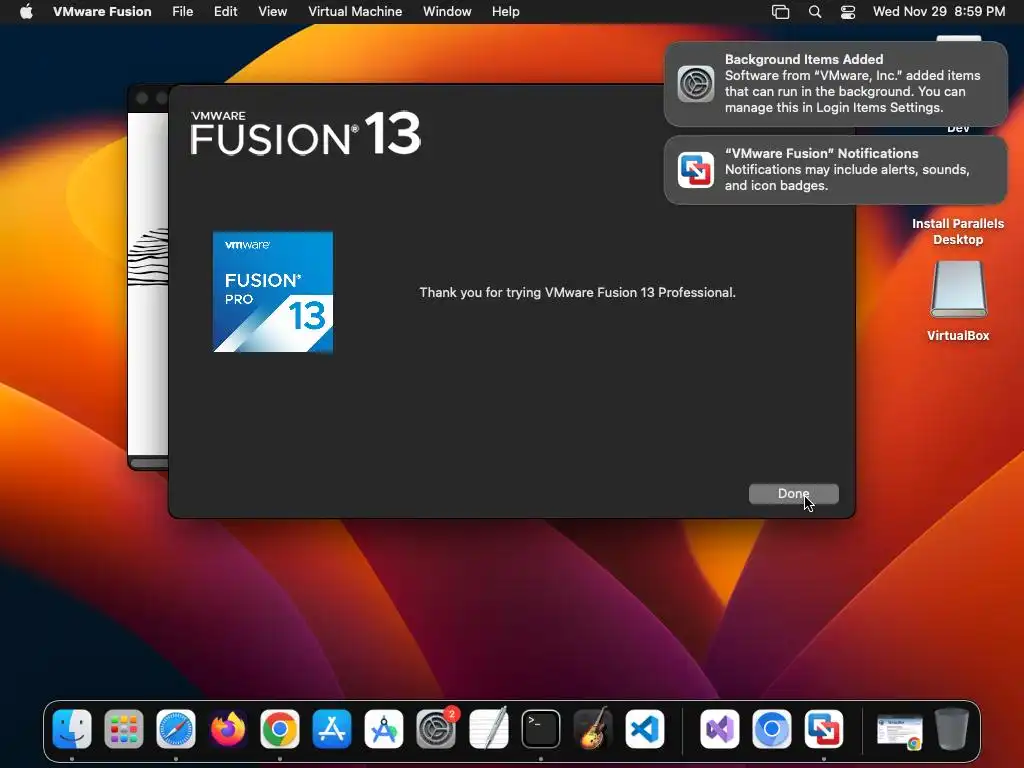Open Finder from the Dock

click(x=72, y=729)
